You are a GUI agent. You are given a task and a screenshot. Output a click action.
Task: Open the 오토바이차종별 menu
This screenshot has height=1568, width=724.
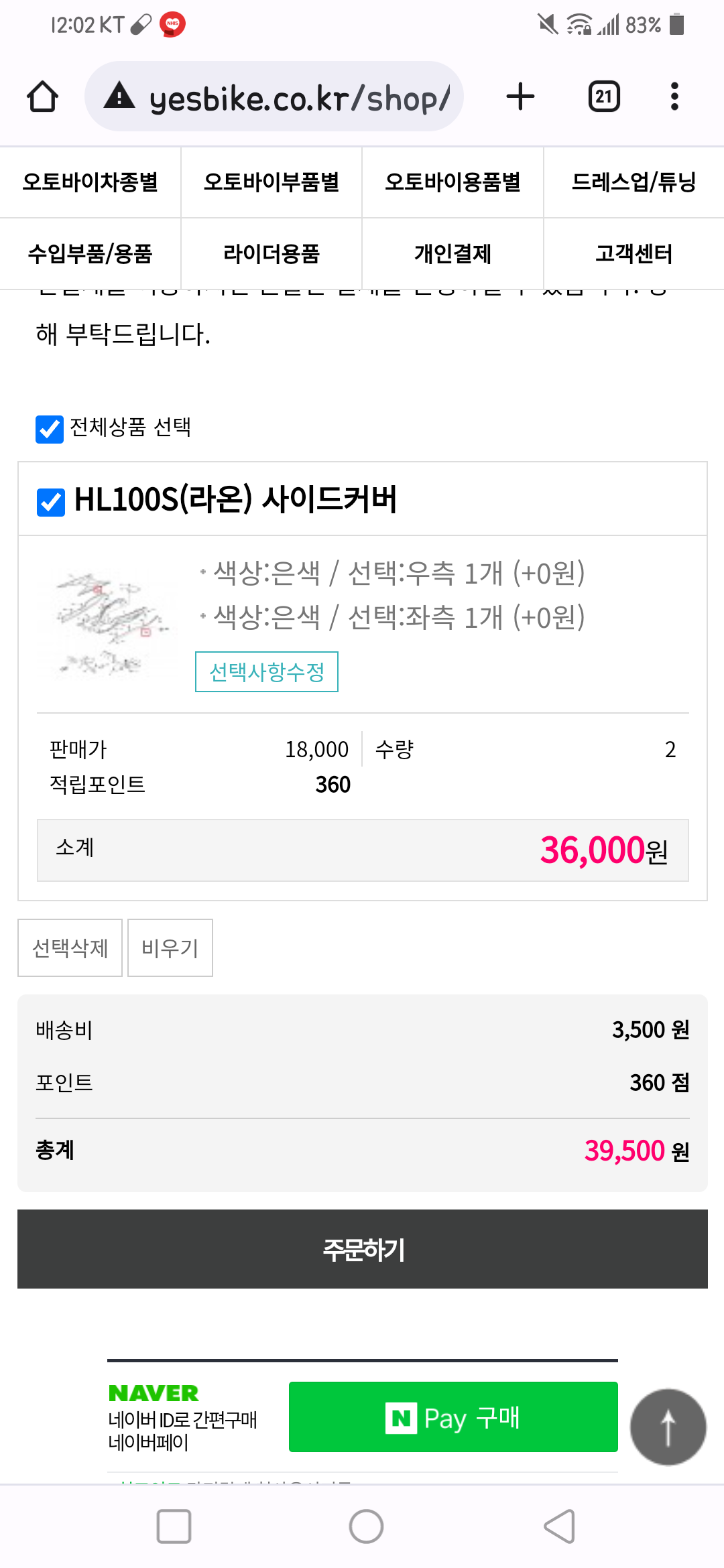[90, 182]
